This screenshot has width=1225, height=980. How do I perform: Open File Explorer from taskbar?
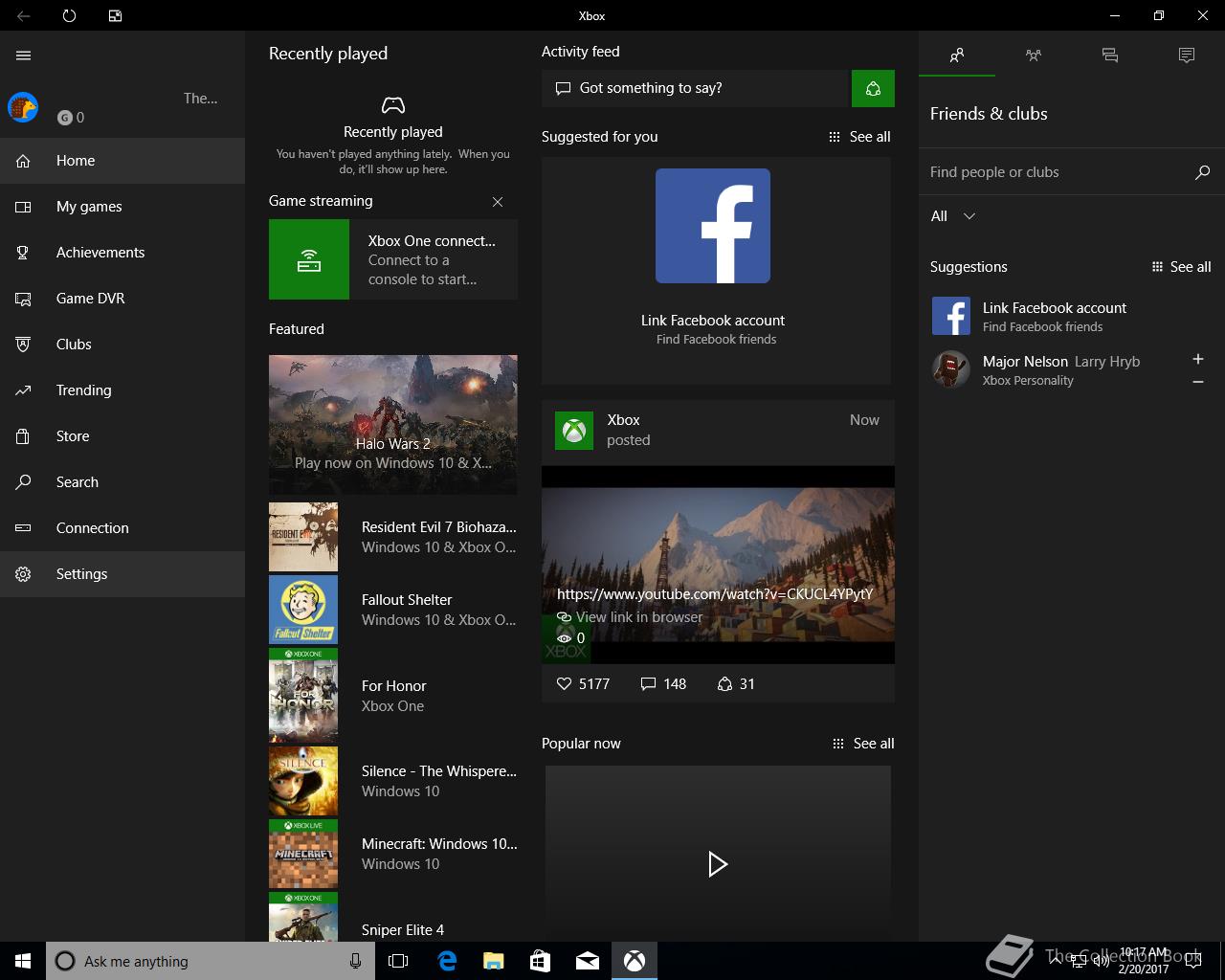pyautogui.click(x=493, y=961)
